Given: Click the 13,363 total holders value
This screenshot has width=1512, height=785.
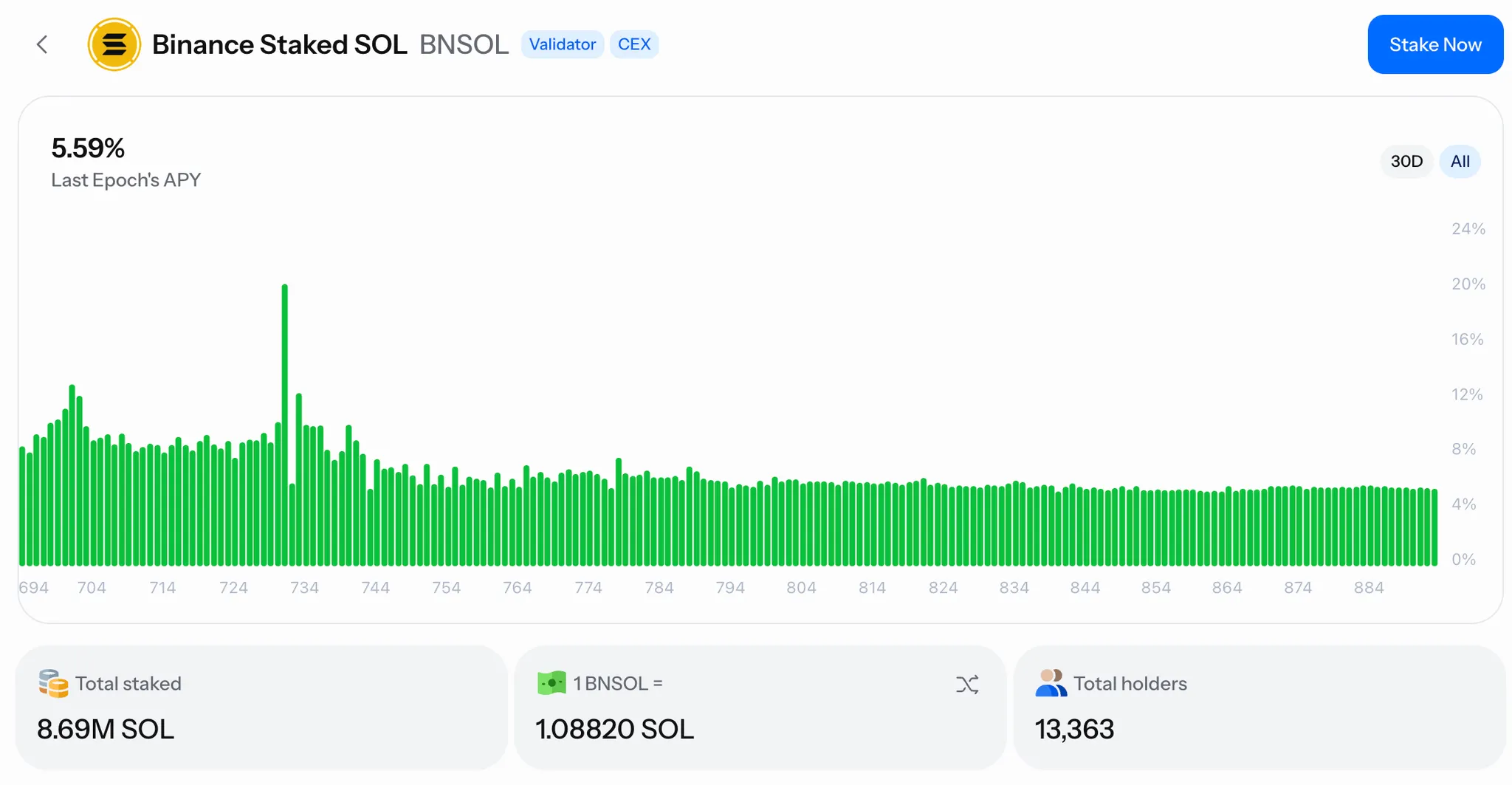Looking at the screenshot, I should [x=1074, y=730].
